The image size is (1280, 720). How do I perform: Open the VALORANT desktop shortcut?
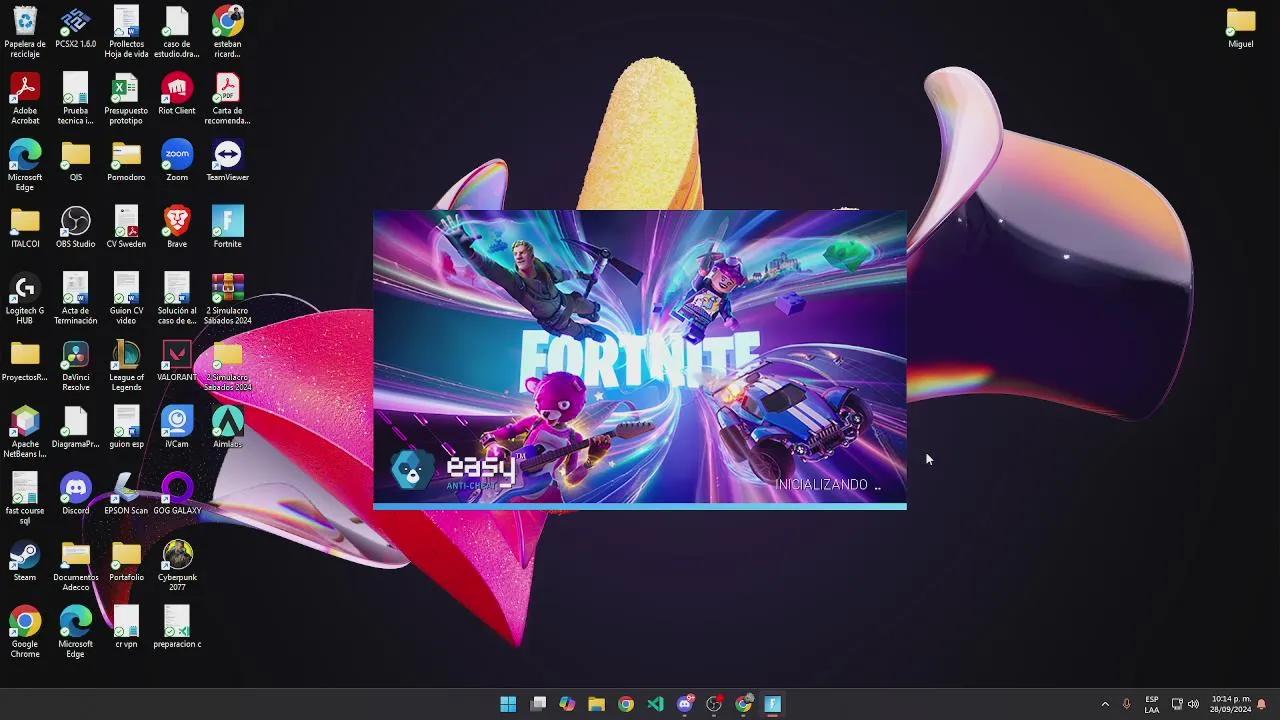pos(177,362)
